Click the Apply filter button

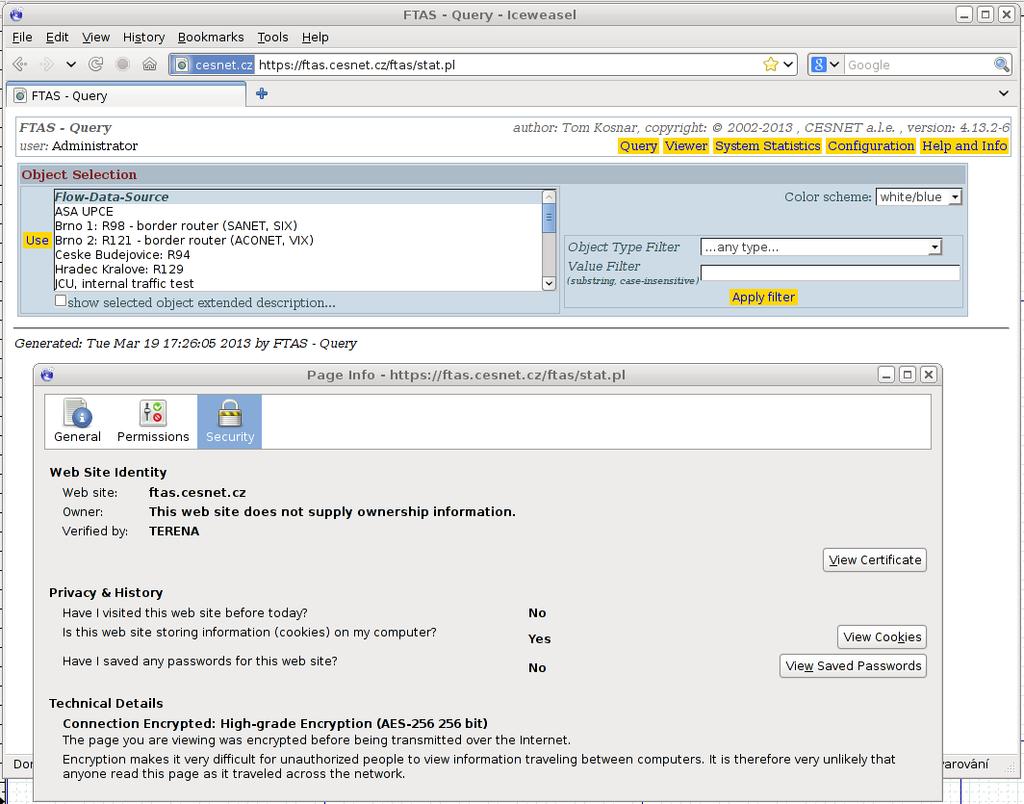tap(763, 297)
